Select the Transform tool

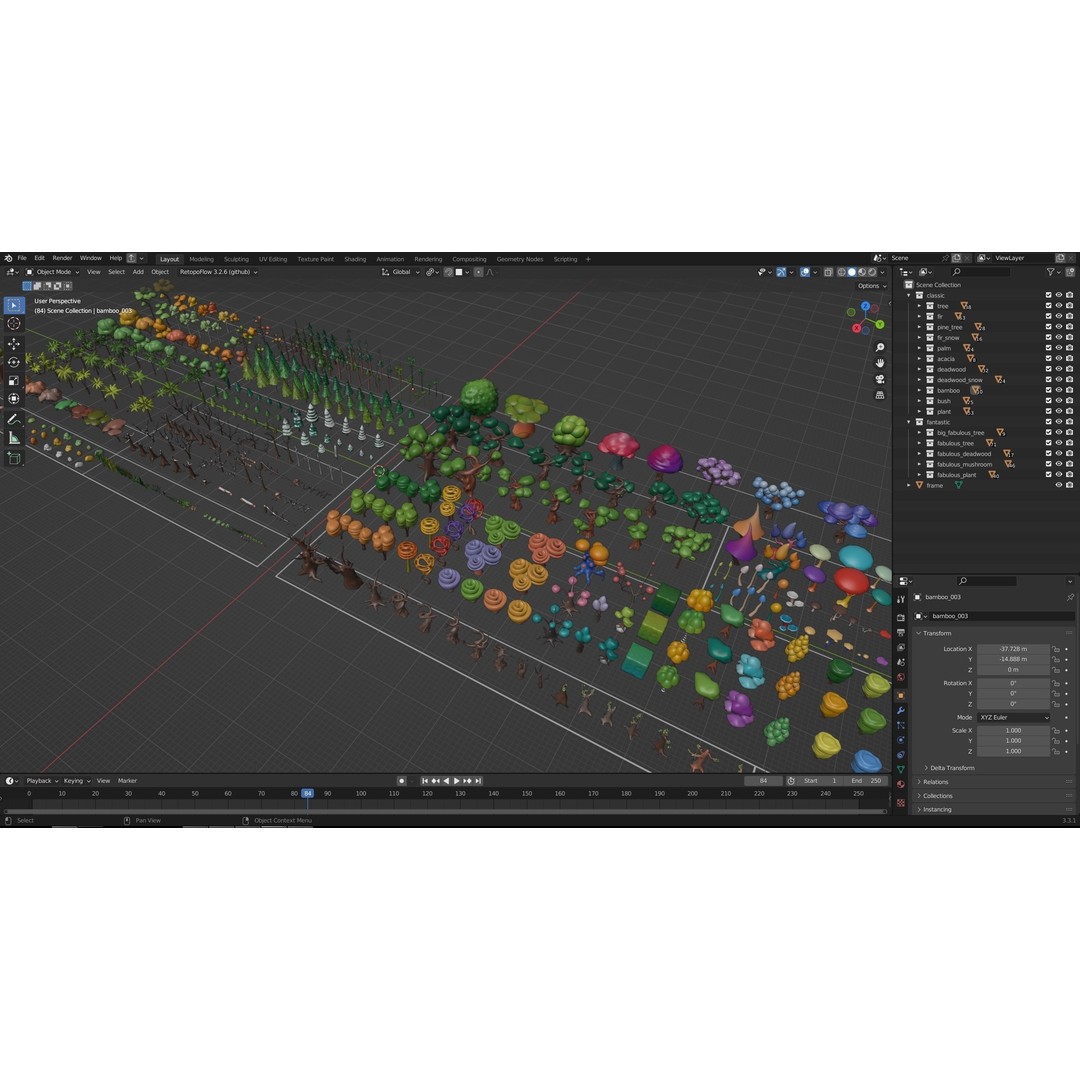pyautogui.click(x=14, y=398)
